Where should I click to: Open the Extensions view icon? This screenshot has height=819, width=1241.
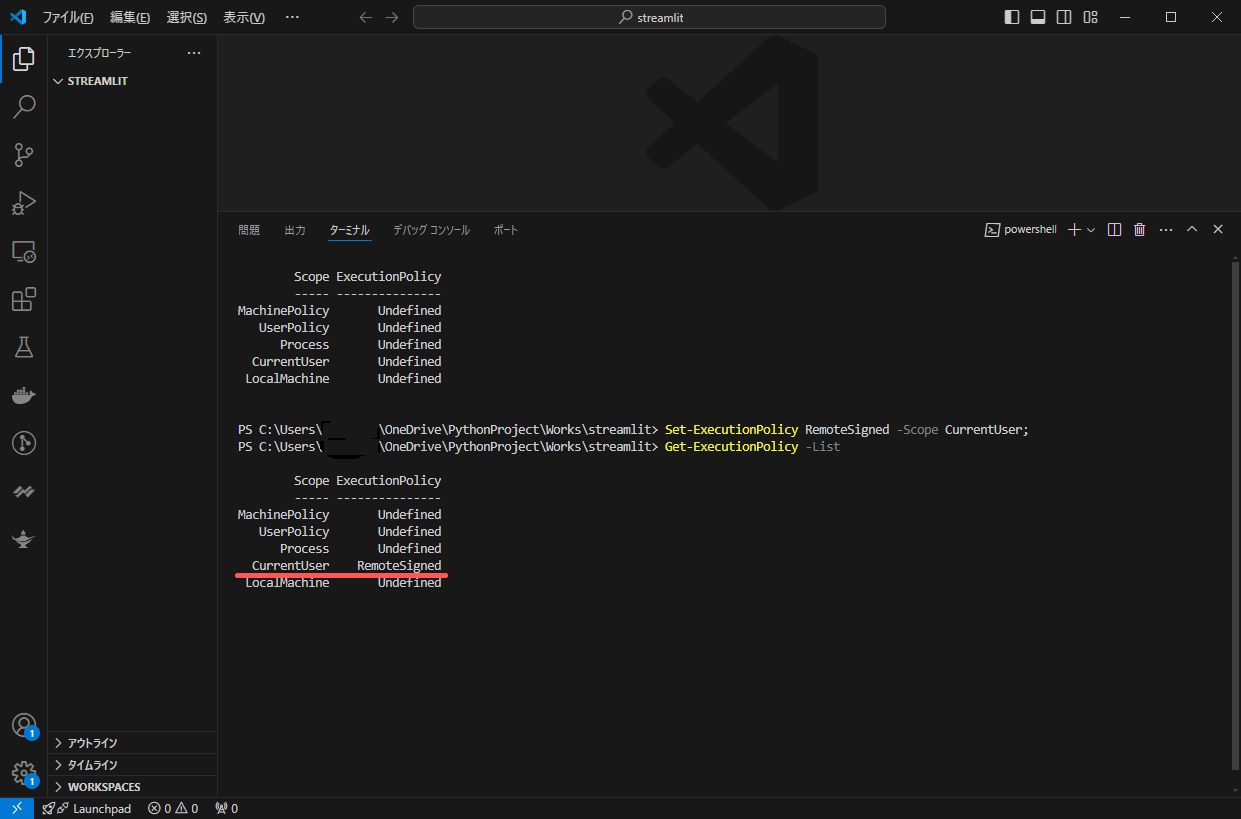pos(24,299)
